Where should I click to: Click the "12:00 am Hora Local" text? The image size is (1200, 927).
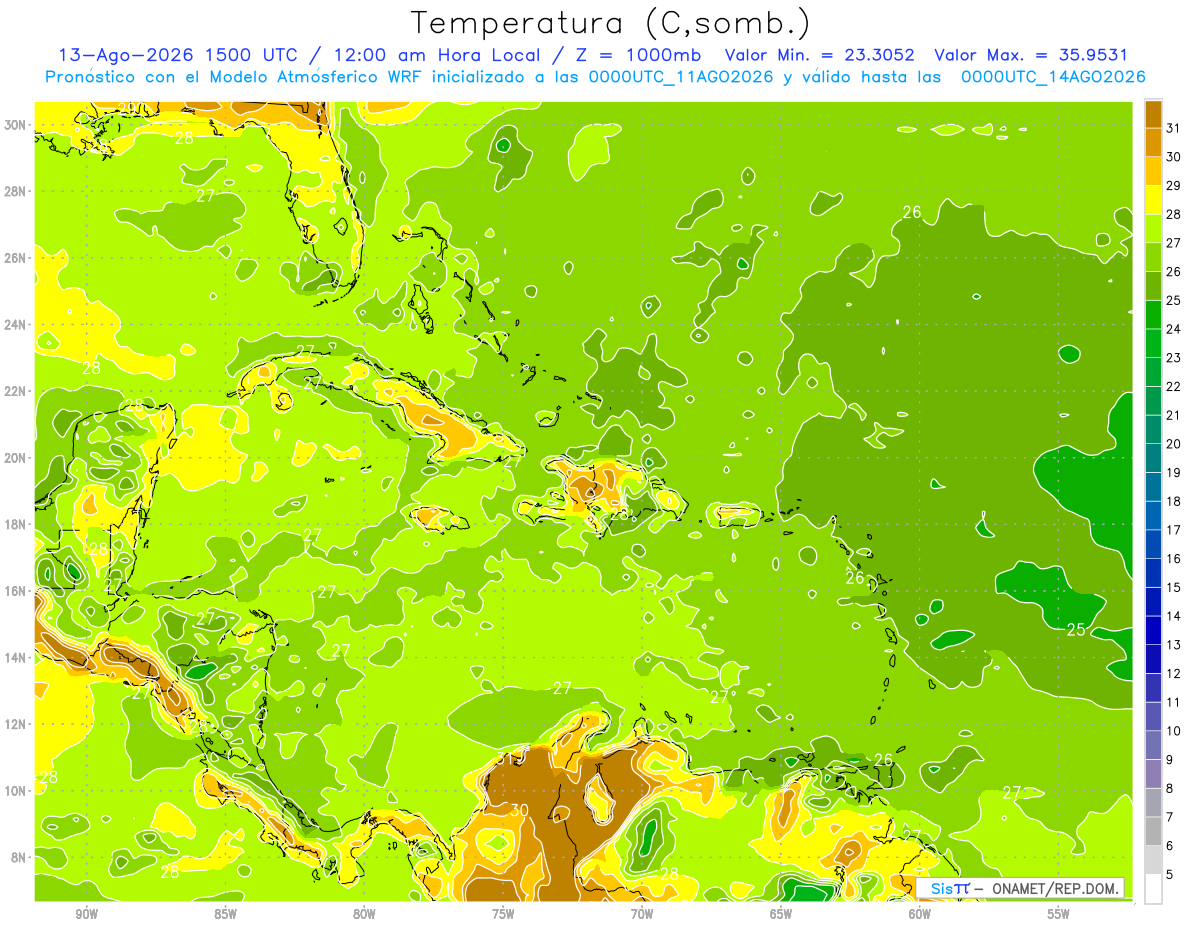pos(439,55)
